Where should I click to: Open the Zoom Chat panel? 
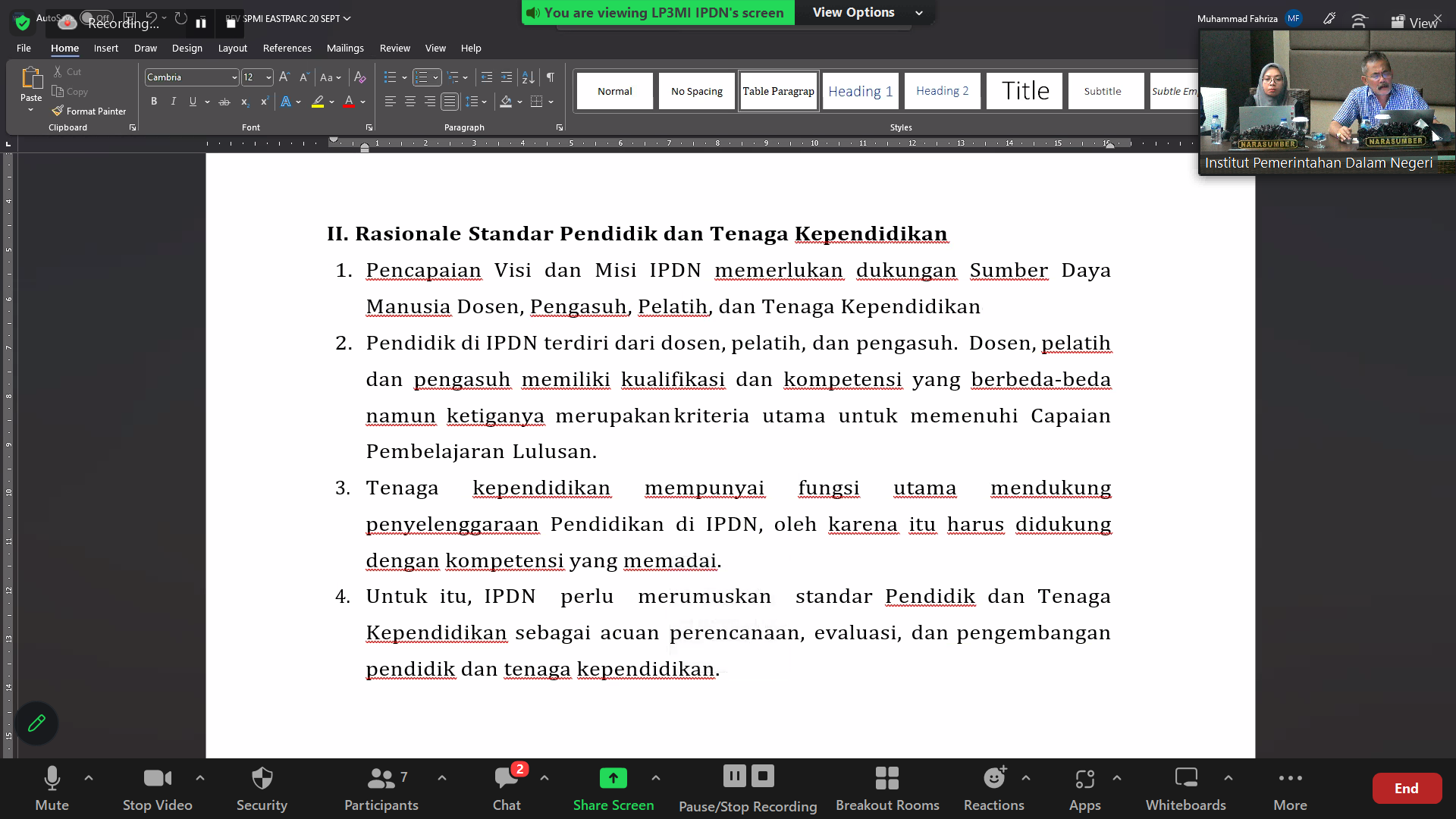point(507,789)
